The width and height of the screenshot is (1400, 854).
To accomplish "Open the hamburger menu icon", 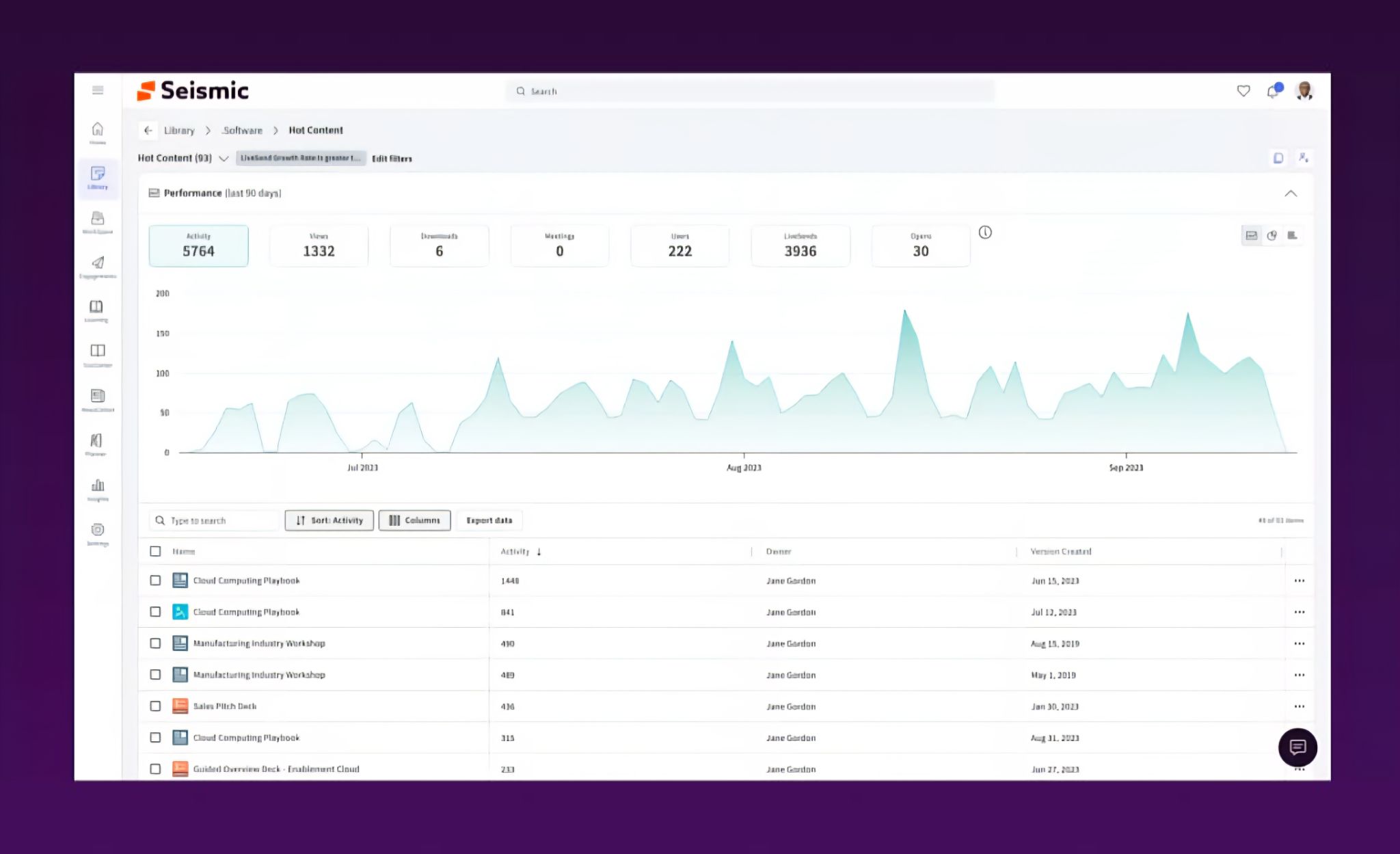I will (98, 90).
